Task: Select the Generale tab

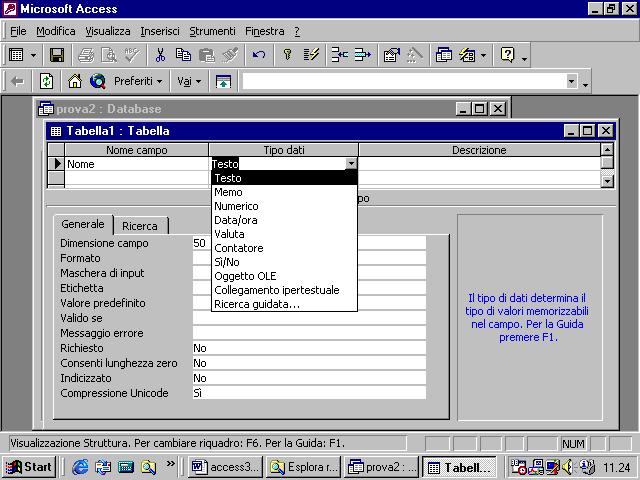Action: pos(83,224)
